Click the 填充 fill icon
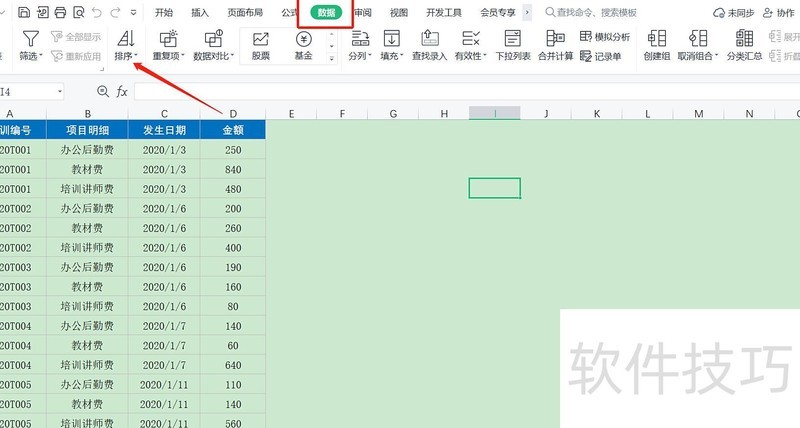800x428 pixels. click(x=391, y=39)
